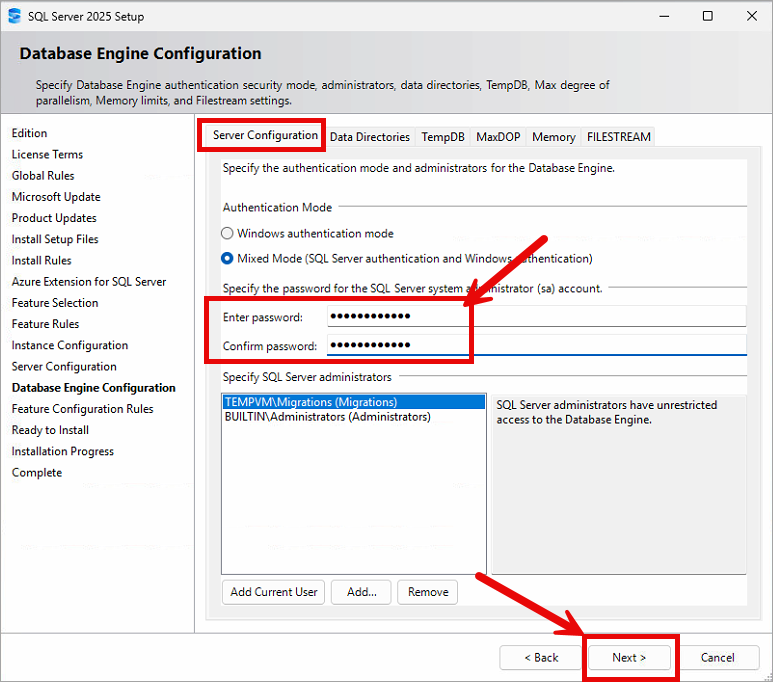Click the SQL Server Setup title bar icon
773x682 pixels.
(x=14, y=16)
